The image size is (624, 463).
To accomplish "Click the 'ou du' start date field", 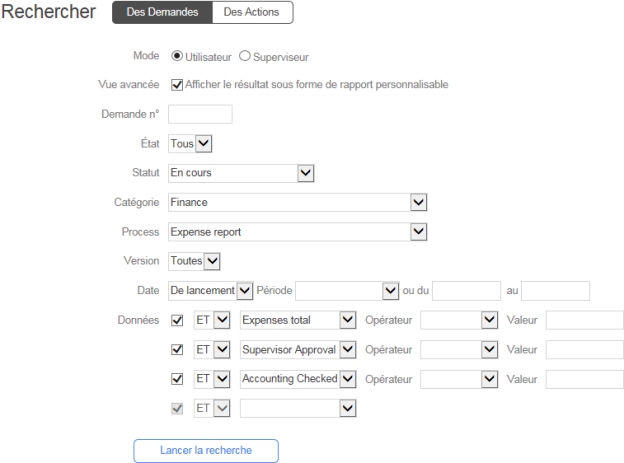I will [465, 291].
